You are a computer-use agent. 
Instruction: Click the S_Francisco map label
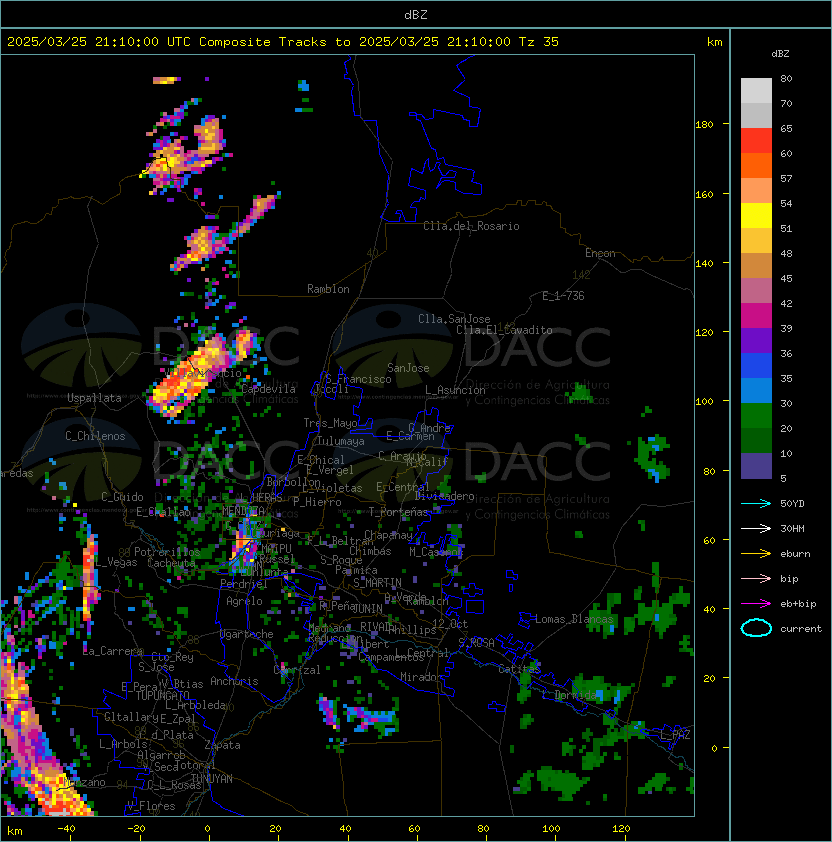pyautogui.click(x=358, y=379)
